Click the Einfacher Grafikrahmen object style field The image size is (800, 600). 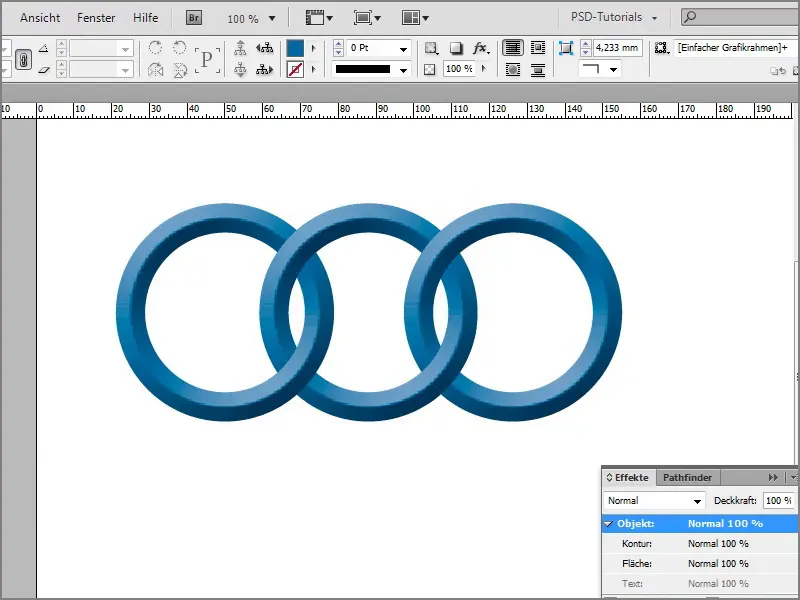[x=735, y=48]
